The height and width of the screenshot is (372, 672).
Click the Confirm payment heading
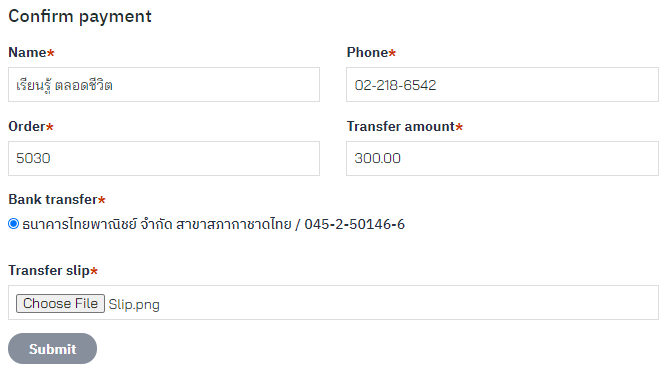click(80, 16)
